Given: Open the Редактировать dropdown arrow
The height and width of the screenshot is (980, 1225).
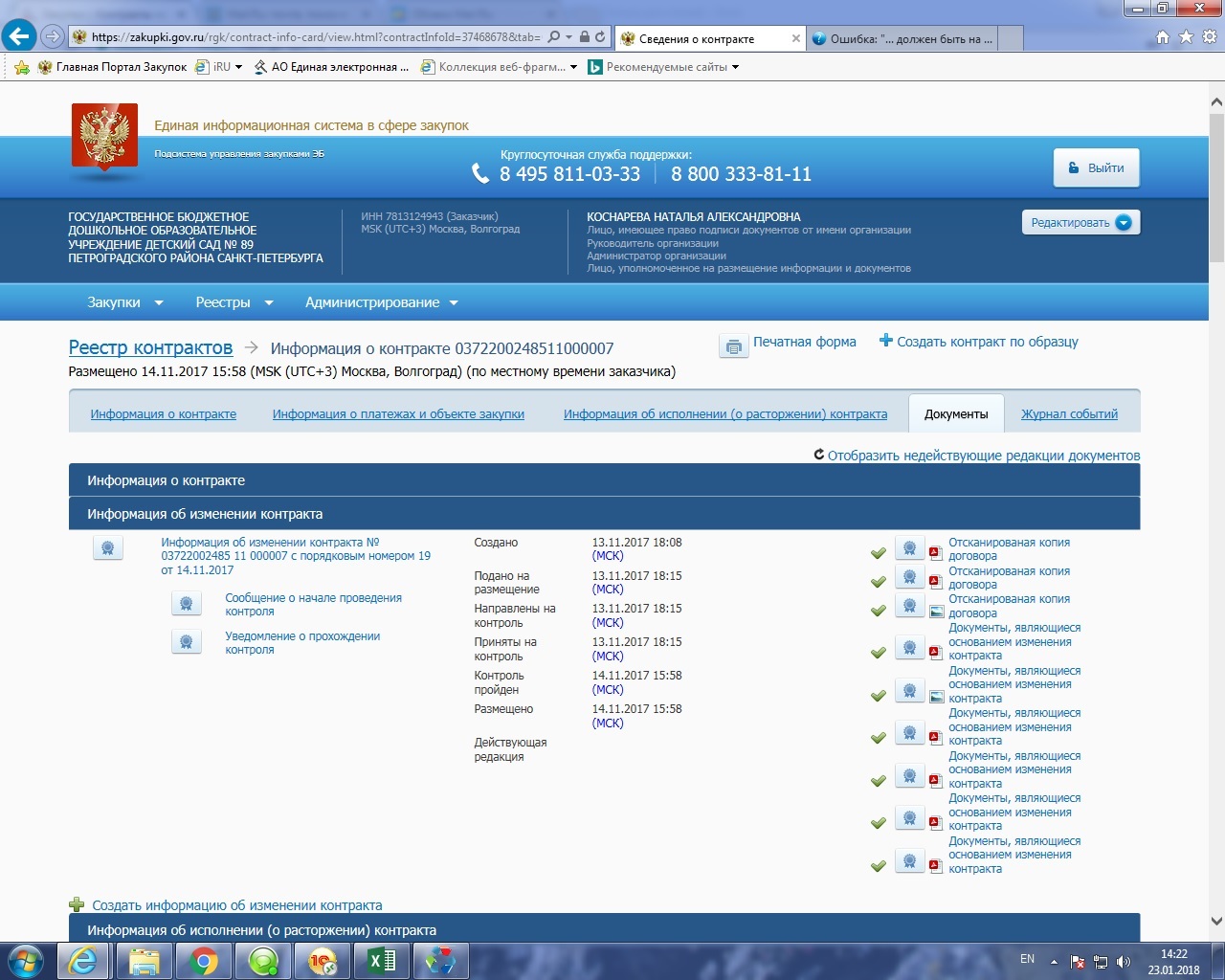Looking at the screenshot, I should pos(1124,223).
